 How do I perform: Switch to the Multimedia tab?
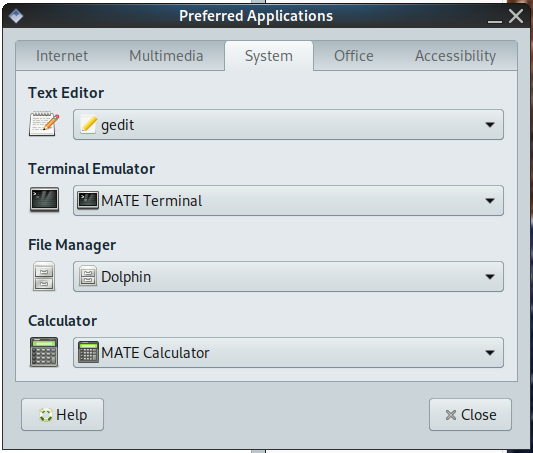coord(166,56)
